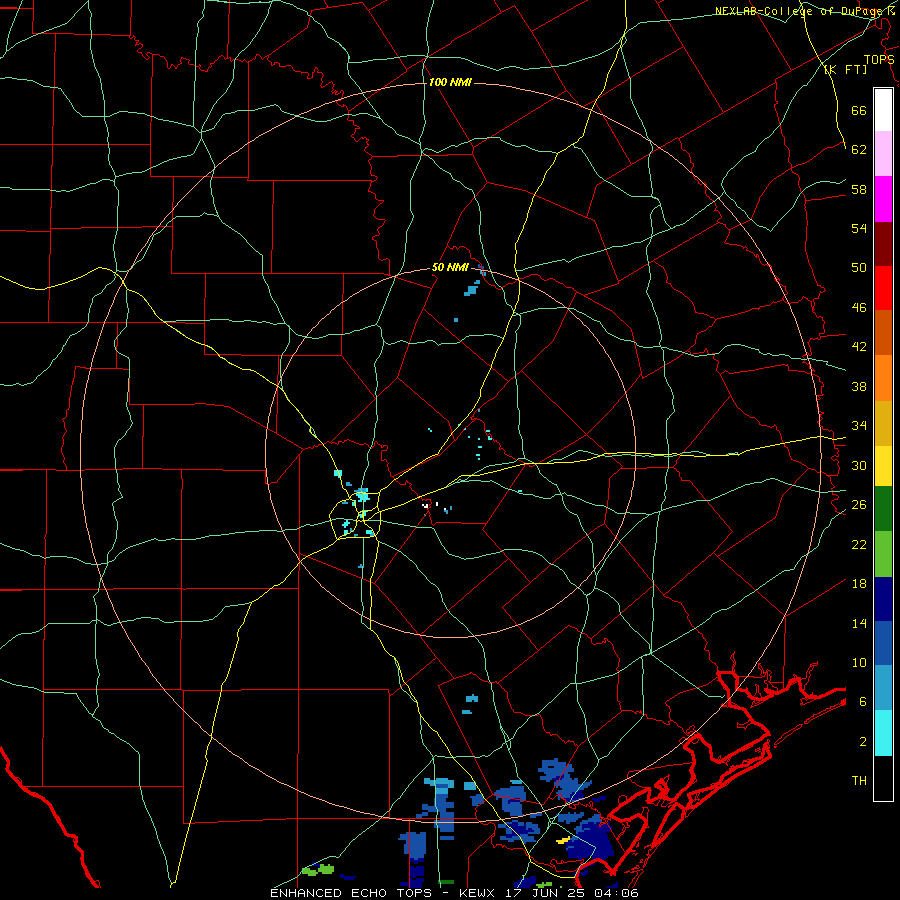This screenshot has width=900, height=900.
Task: Click the '62' legend value
Action: [x=859, y=150]
